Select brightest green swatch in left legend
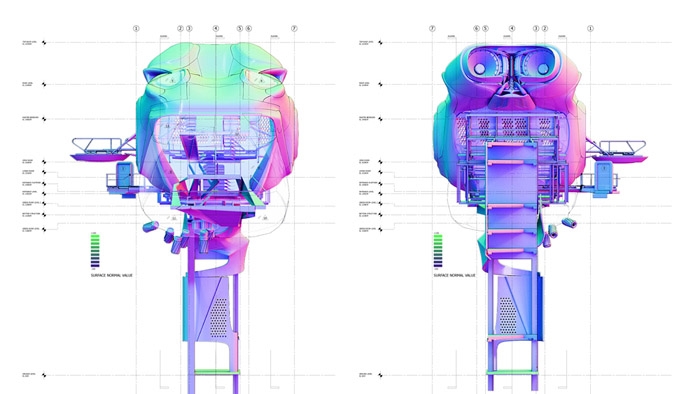The width and height of the screenshot is (700, 394). (95, 236)
